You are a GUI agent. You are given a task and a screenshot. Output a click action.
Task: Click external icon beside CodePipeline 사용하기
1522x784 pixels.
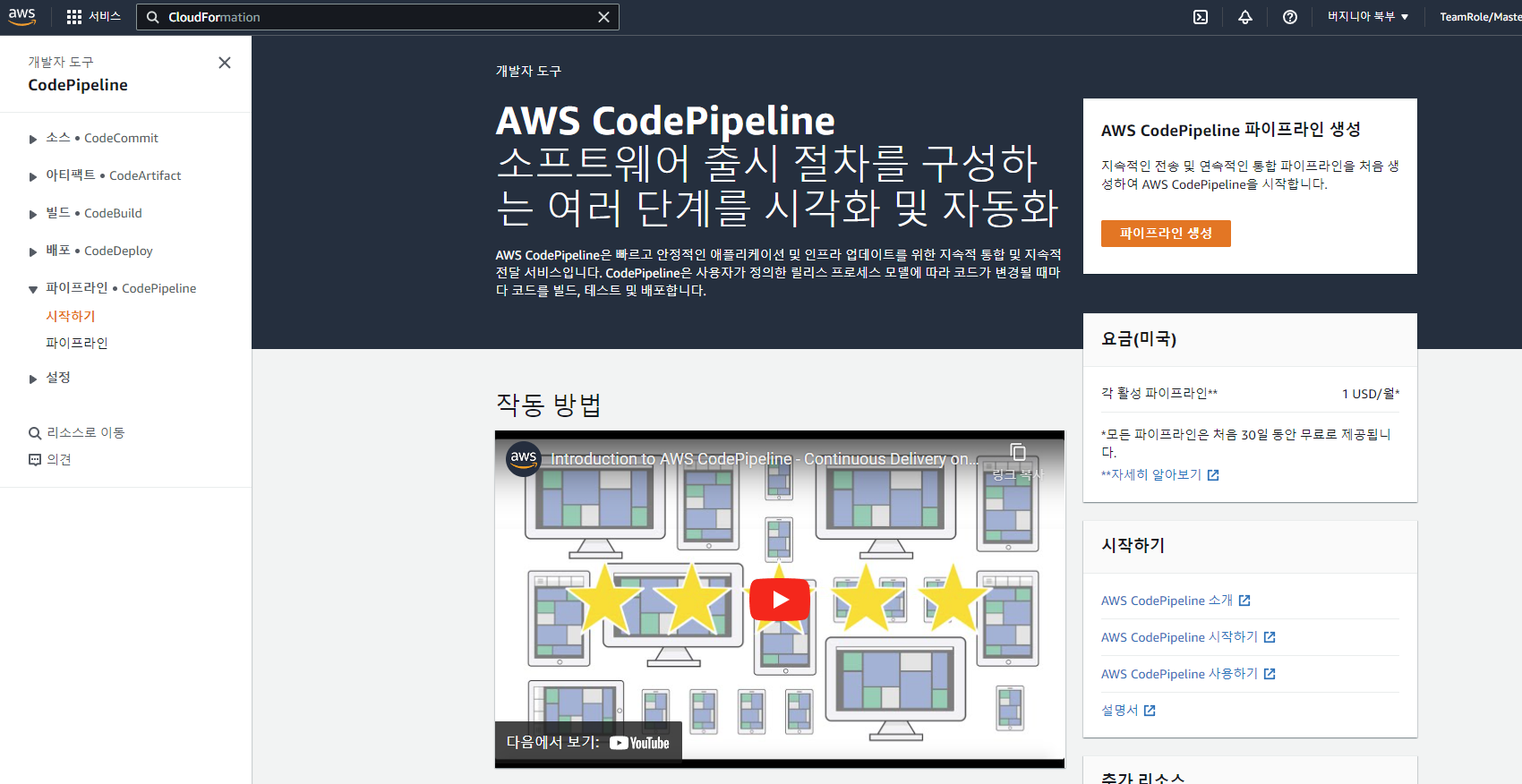tap(1270, 674)
